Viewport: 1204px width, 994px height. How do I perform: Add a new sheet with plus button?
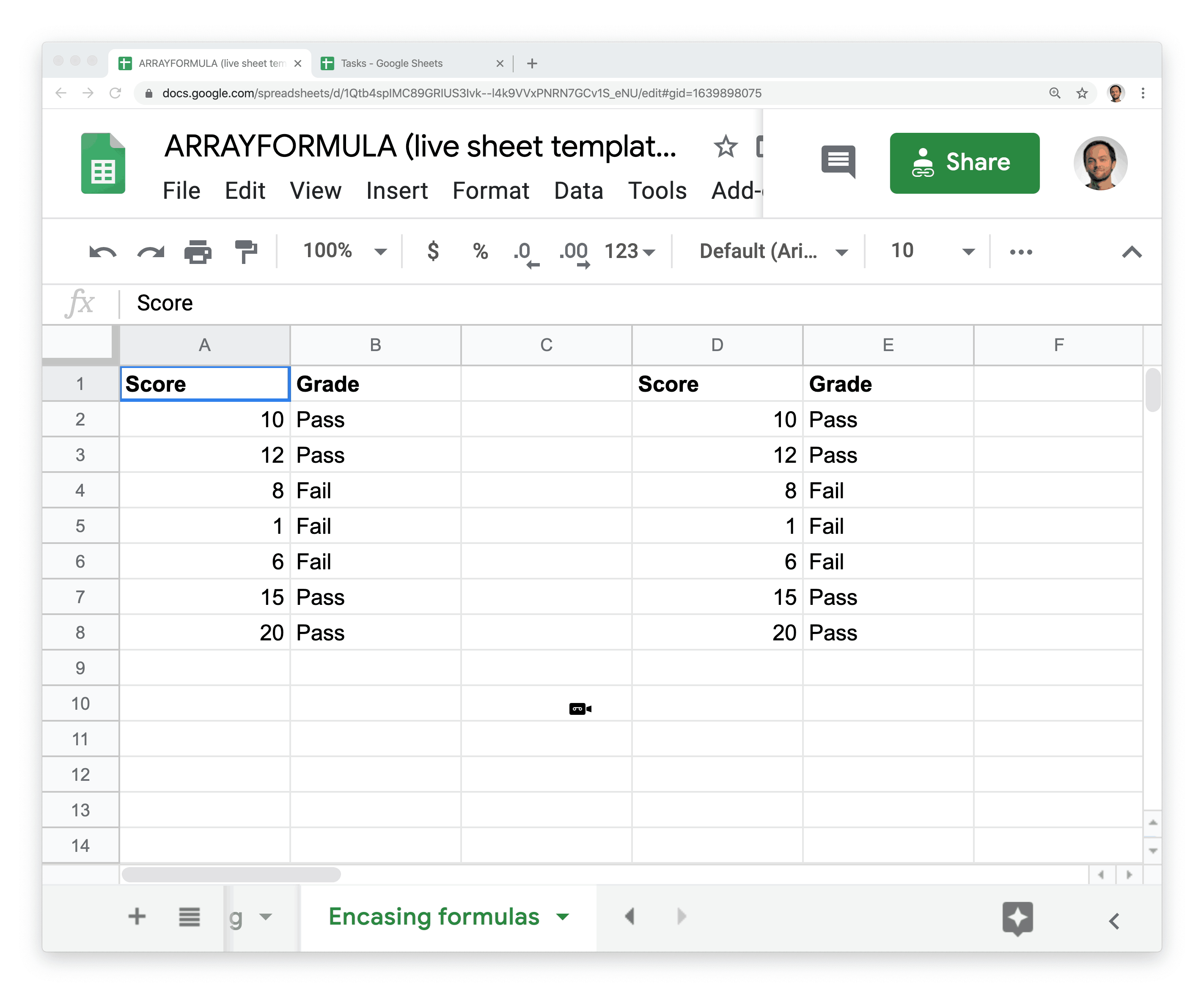pos(137,917)
